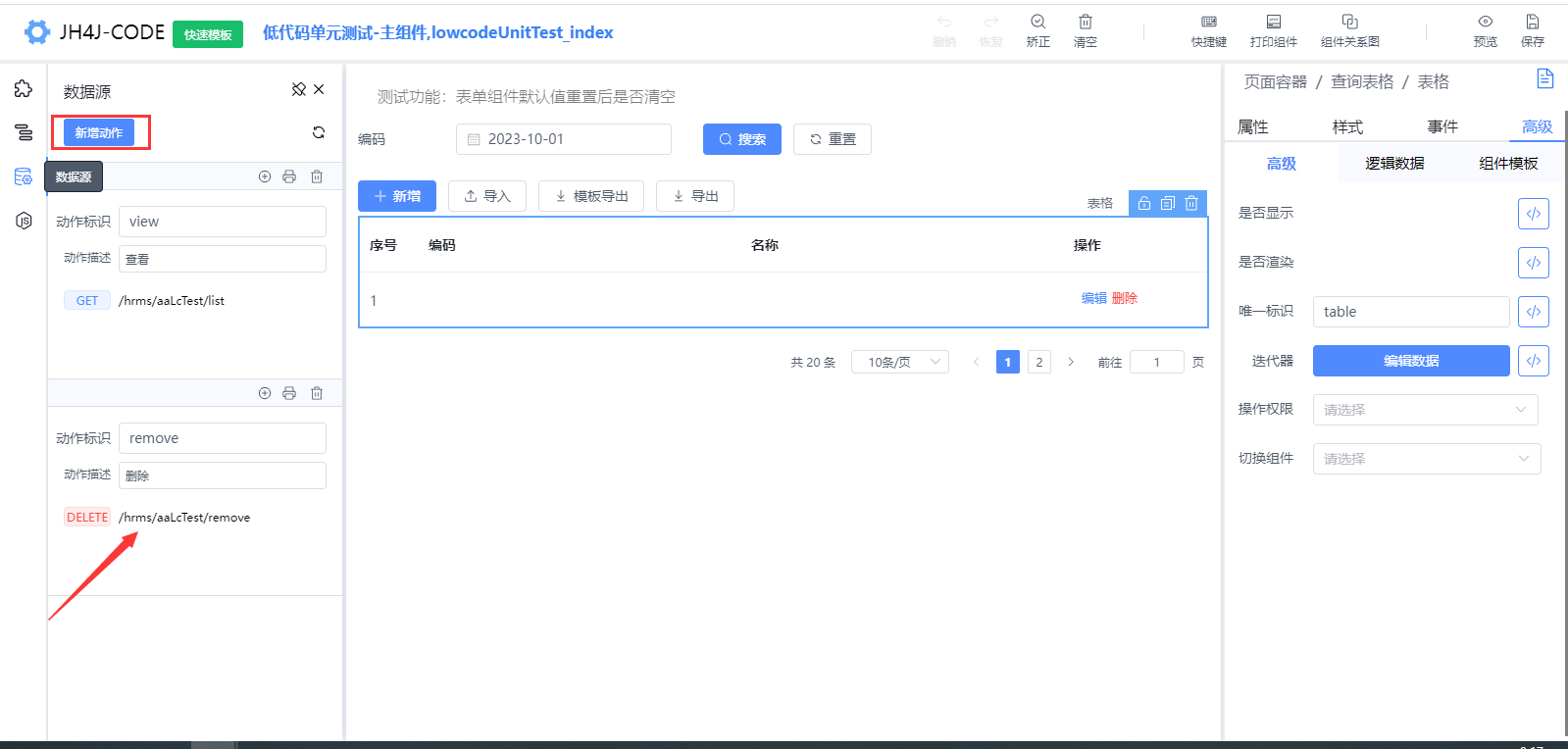Image resolution: width=1568 pixels, height=749 pixels.
Task: Click the 模板导出 button
Action: point(591,196)
